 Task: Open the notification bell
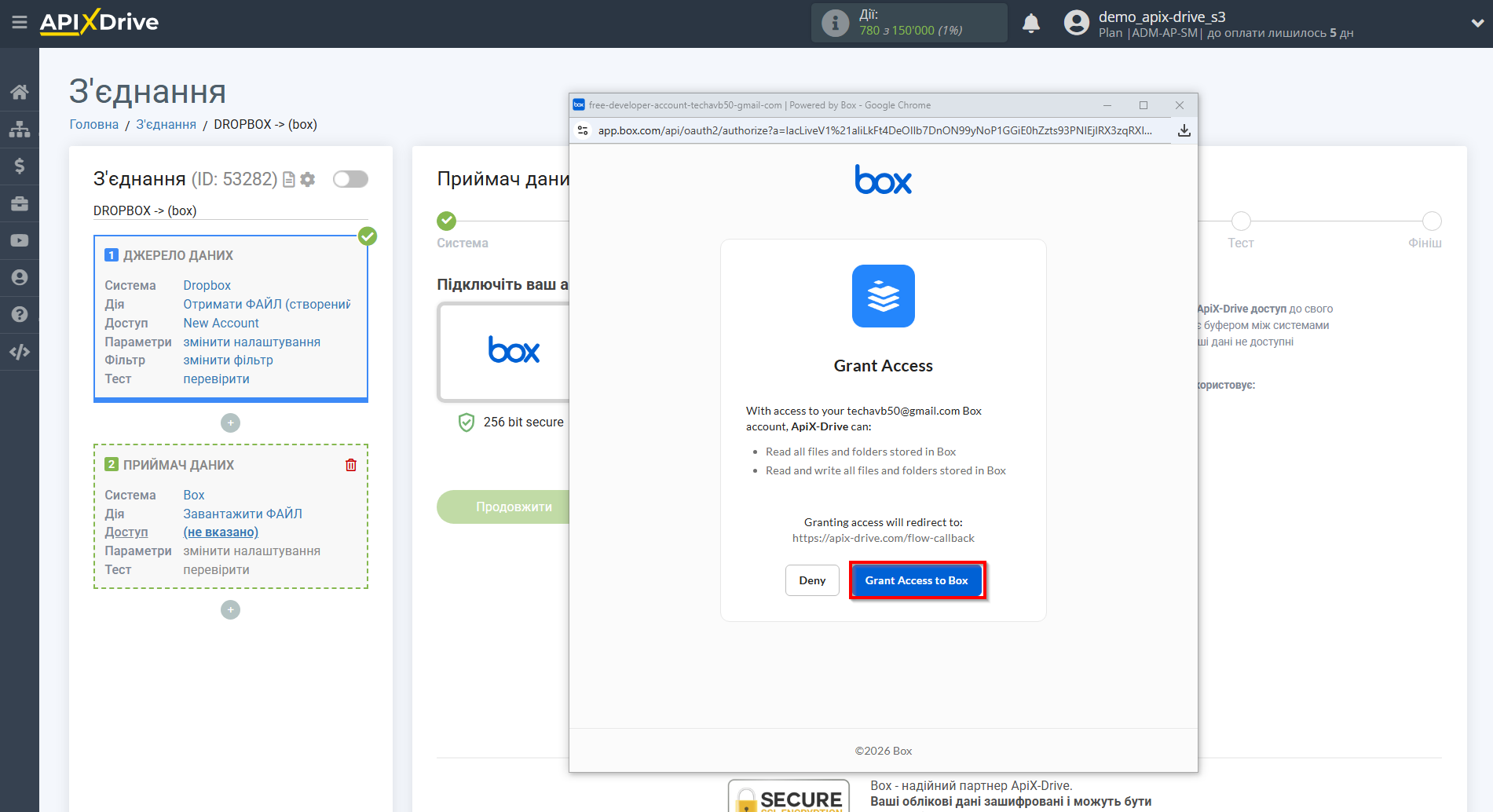pos(1030,23)
